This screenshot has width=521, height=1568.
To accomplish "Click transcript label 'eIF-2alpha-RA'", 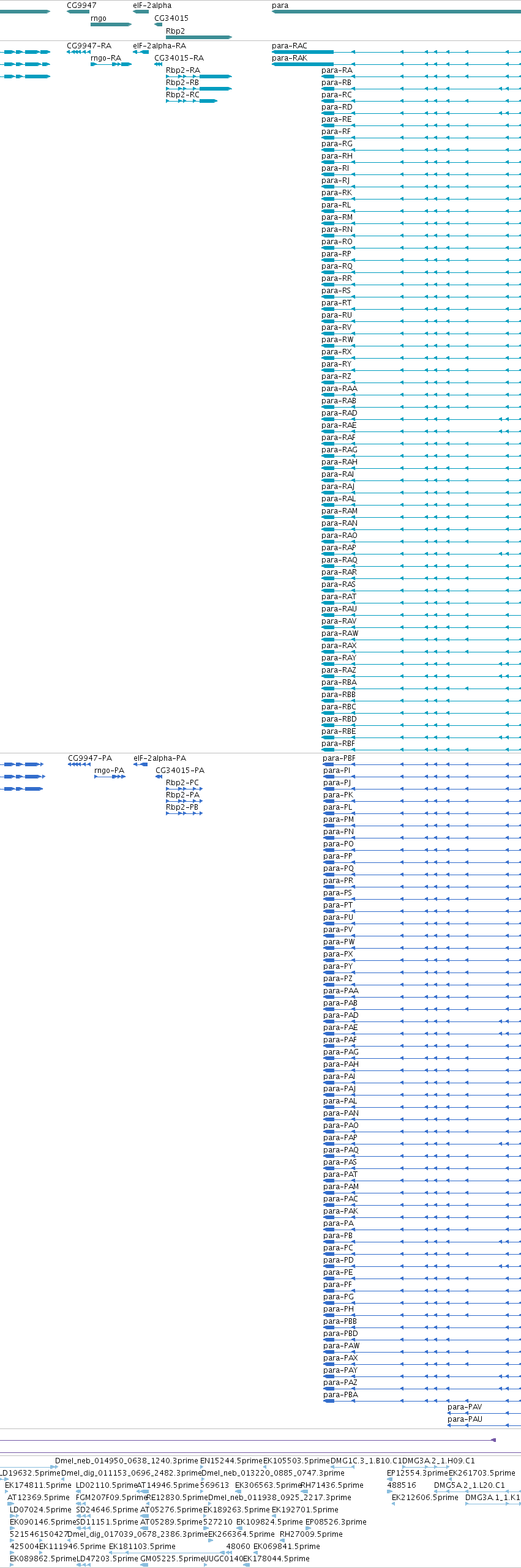I will coord(160,46).
